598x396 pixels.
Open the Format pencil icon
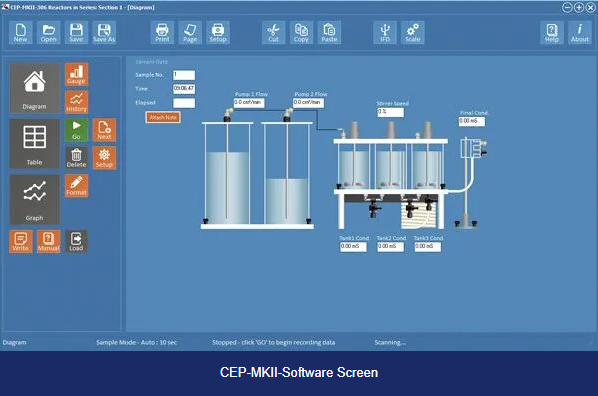point(76,186)
